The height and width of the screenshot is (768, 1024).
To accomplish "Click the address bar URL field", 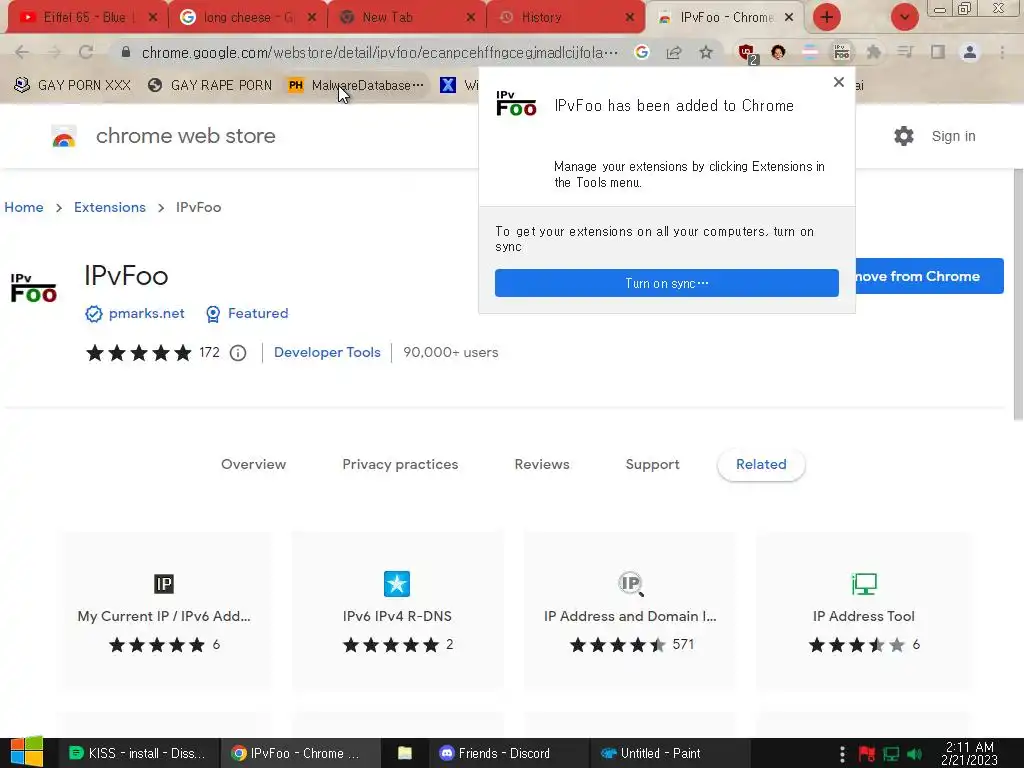I will (x=379, y=52).
